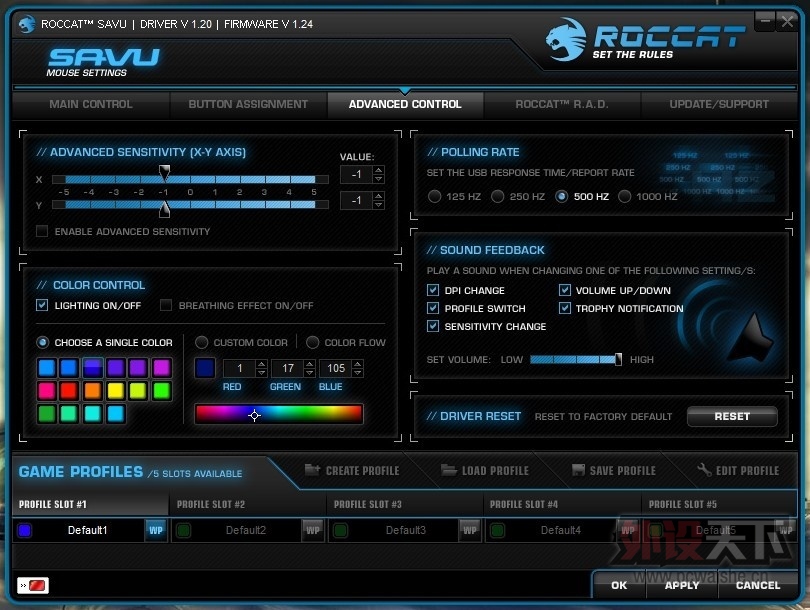Click the Y axis sensitivity slider handle

pos(164,208)
